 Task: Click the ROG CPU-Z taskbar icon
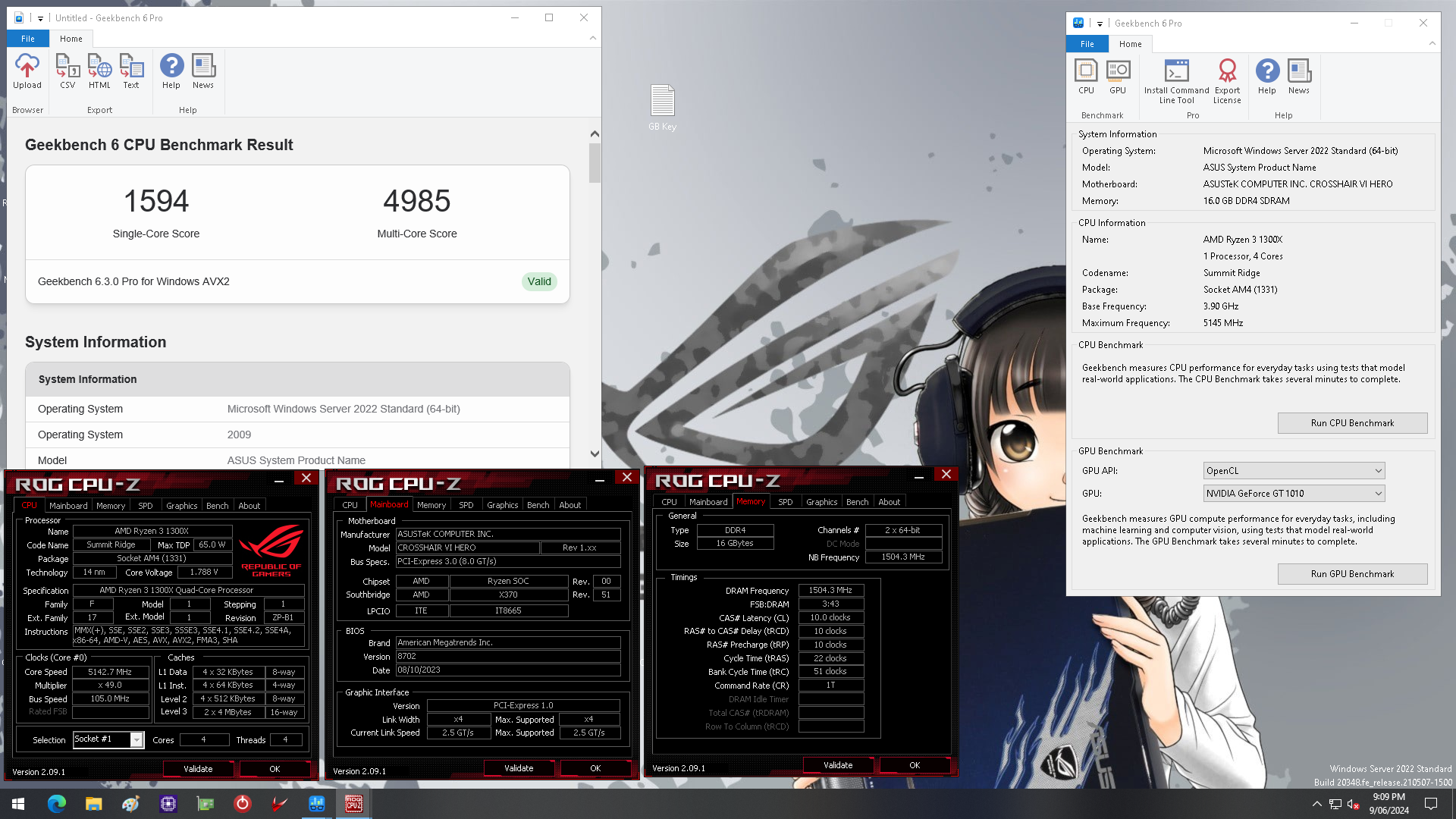(x=354, y=804)
